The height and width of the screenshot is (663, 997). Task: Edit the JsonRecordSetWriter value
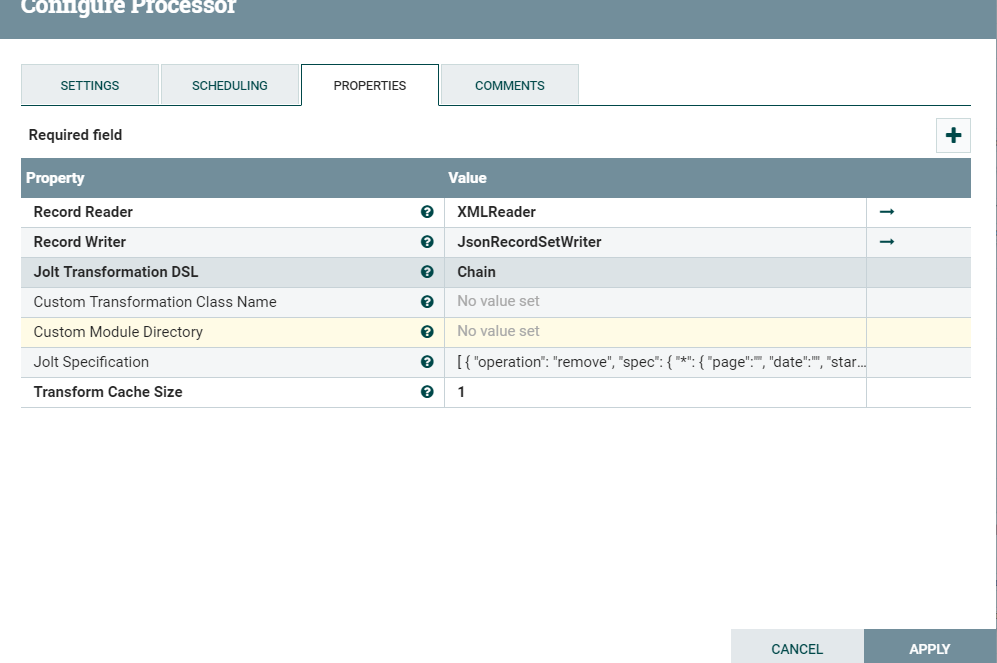(655, 242)
